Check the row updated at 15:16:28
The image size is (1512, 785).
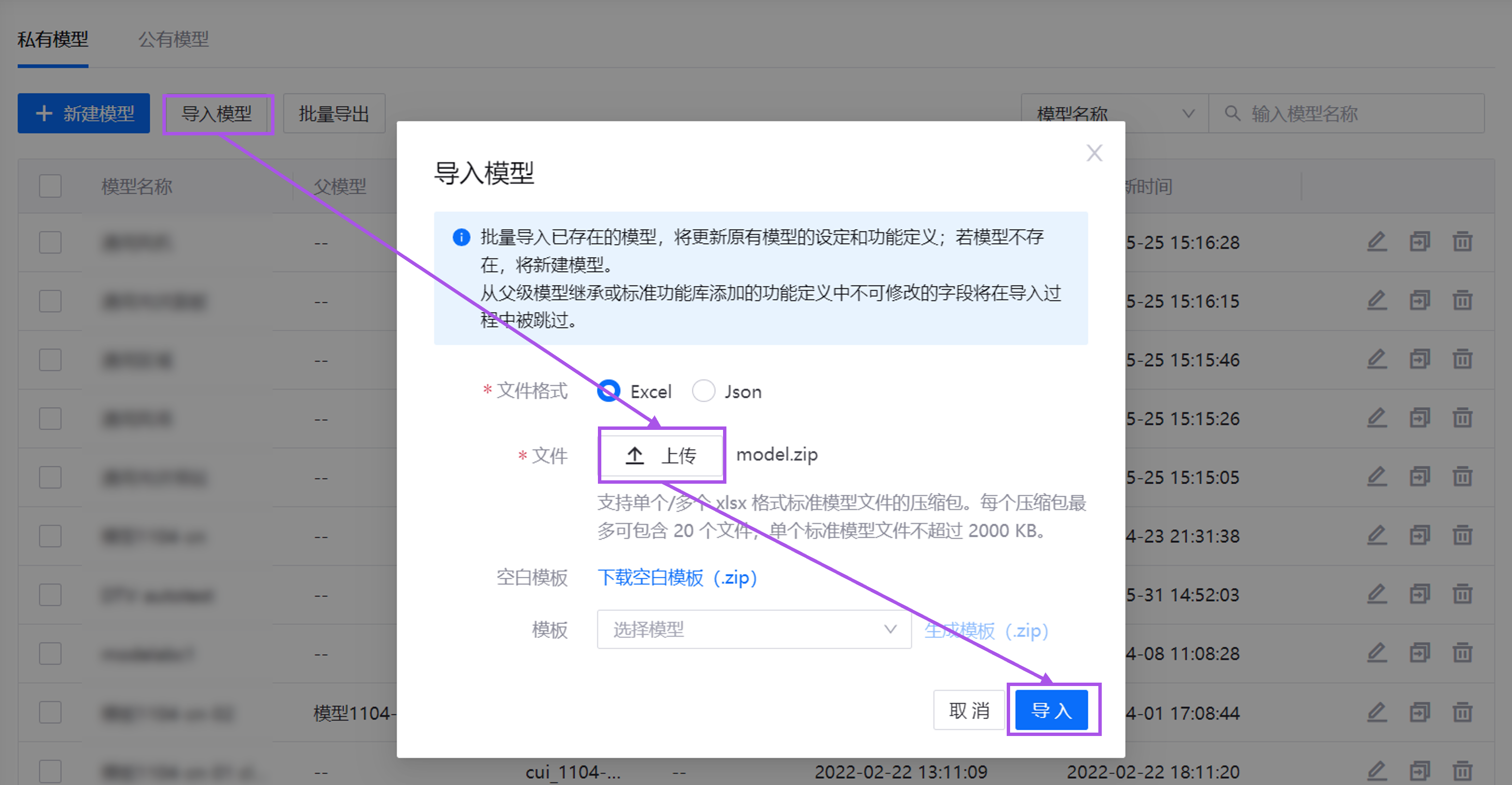[x=50, y=243]
